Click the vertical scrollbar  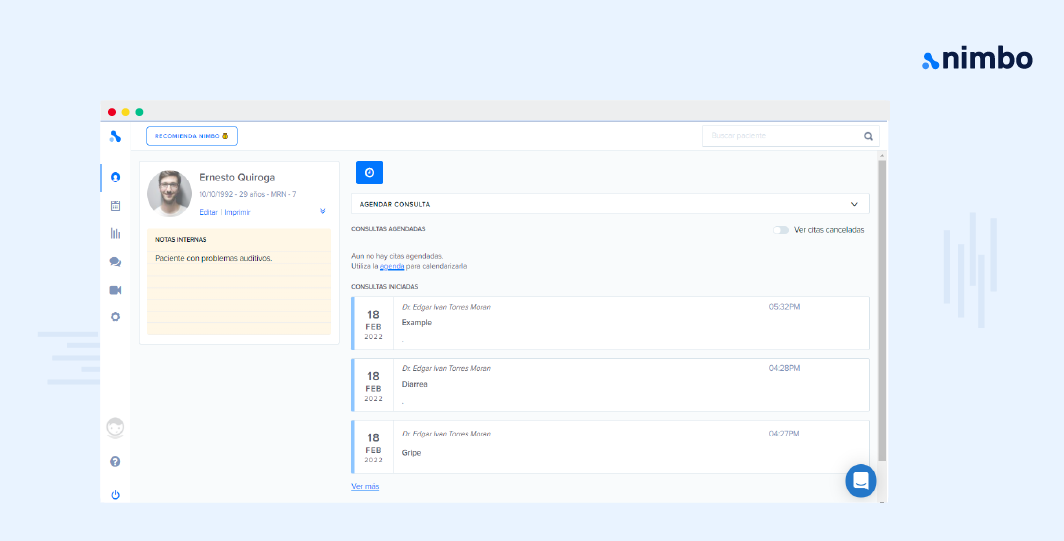click(882, 311)
